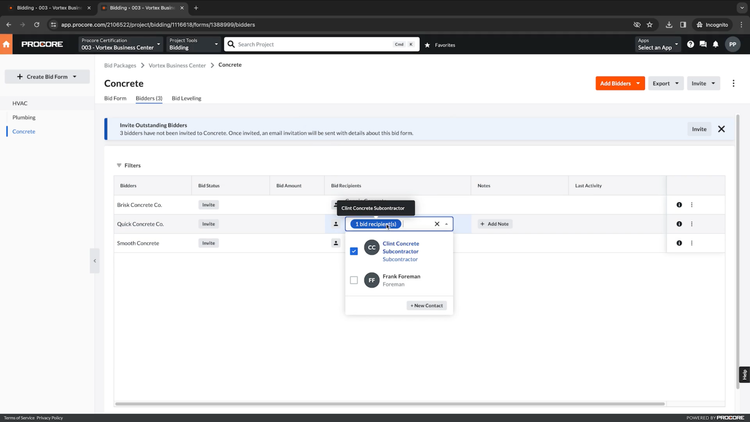
Task: Open info icon for Quick Concrete Co.
Action: tap(679, 224)
